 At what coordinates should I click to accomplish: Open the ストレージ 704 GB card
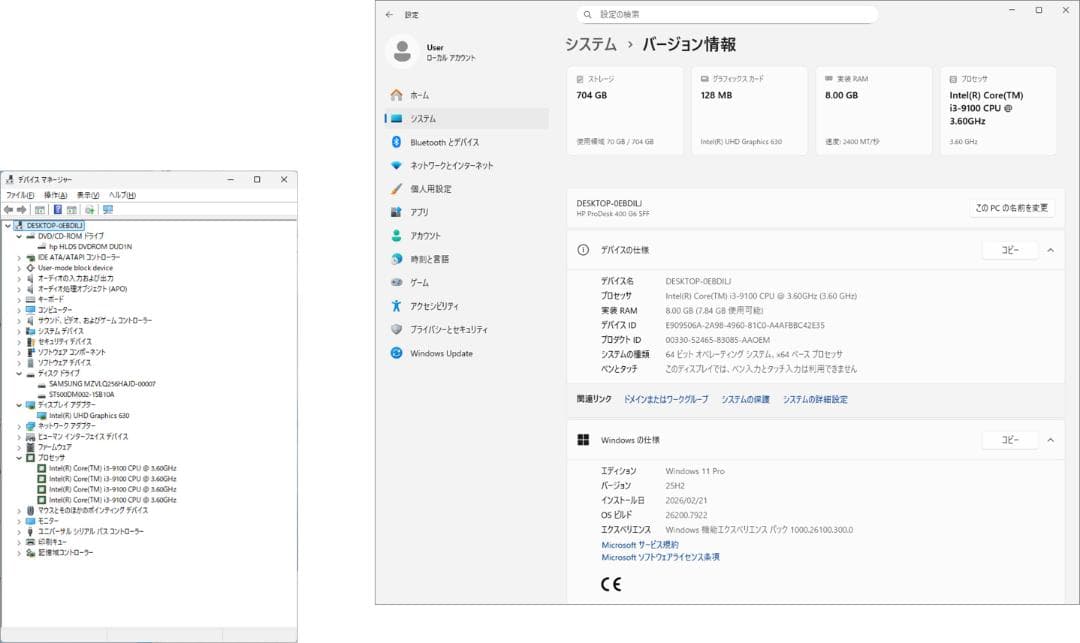(x=625, y=111)
